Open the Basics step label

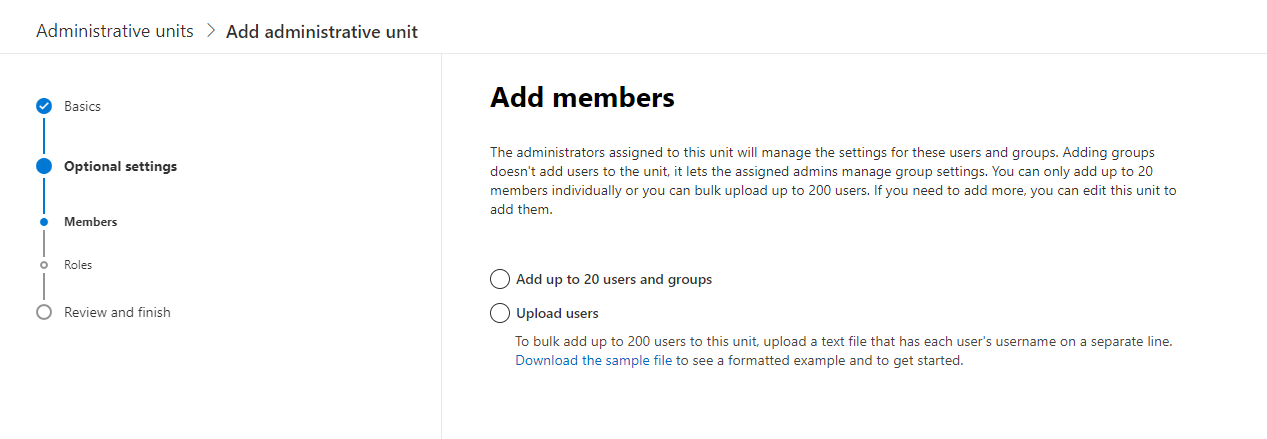82,106
